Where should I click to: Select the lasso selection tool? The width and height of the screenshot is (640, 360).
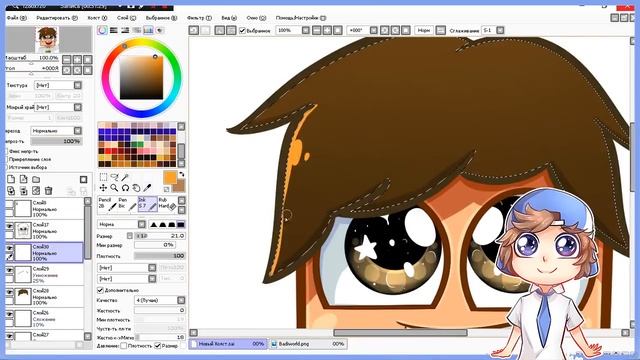pos(114,177)
